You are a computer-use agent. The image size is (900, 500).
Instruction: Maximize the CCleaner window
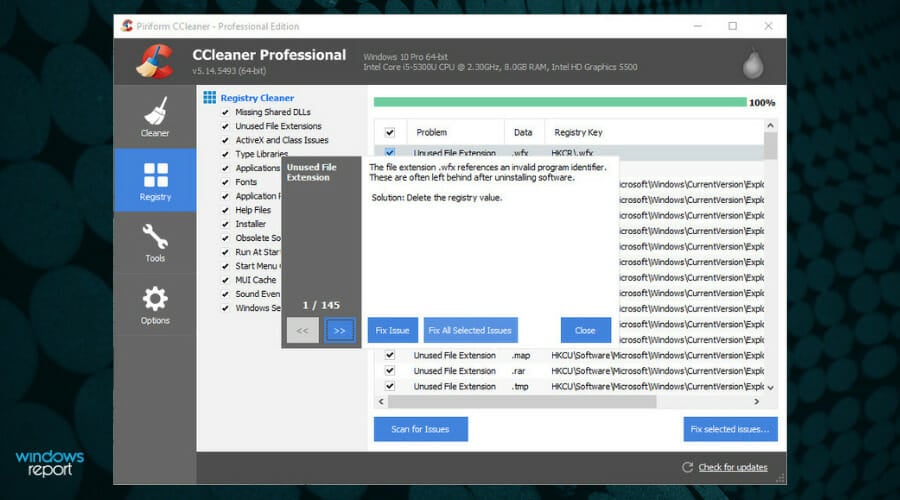(732, 26)
